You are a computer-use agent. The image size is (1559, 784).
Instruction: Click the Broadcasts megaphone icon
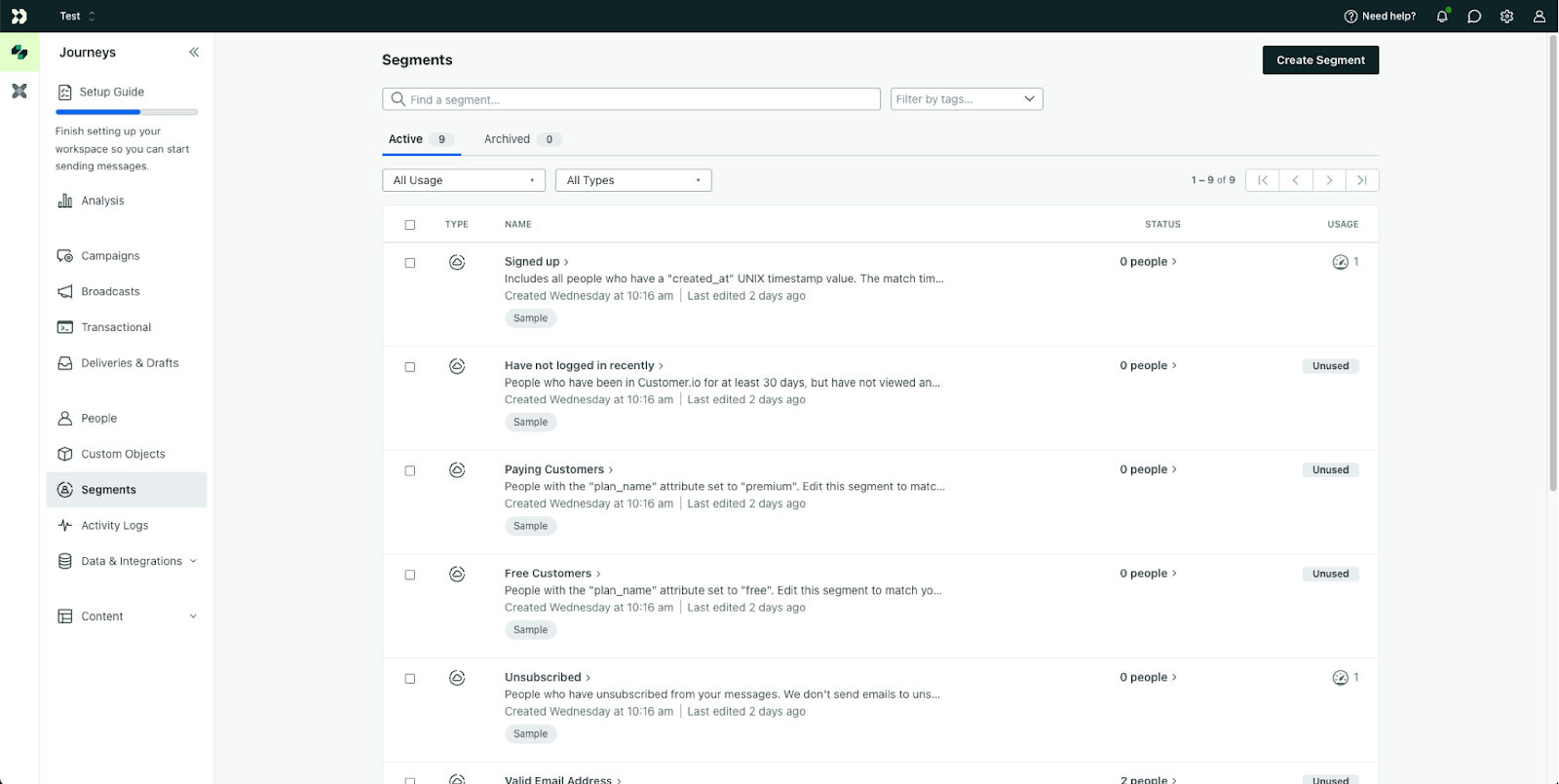pos(65,291)
